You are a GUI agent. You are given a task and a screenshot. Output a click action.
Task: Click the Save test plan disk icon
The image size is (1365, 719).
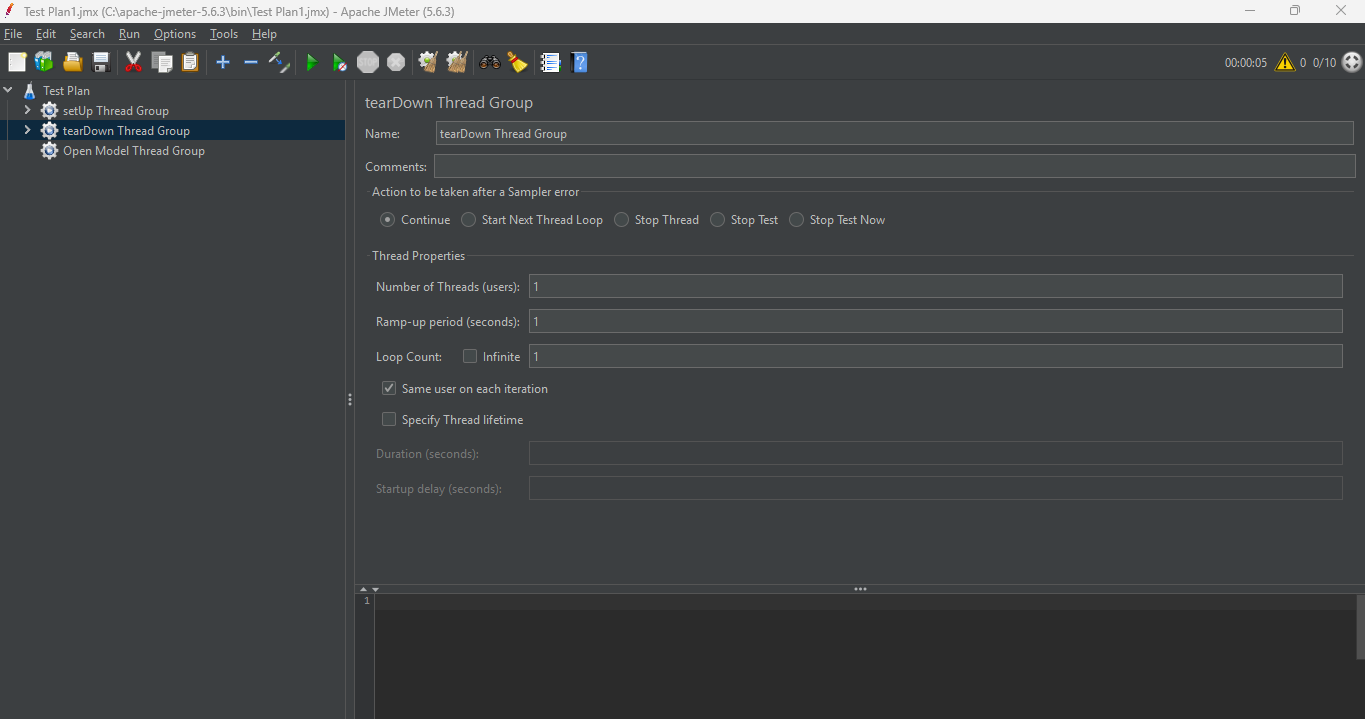pyautogui.click(x=101, y=63)
